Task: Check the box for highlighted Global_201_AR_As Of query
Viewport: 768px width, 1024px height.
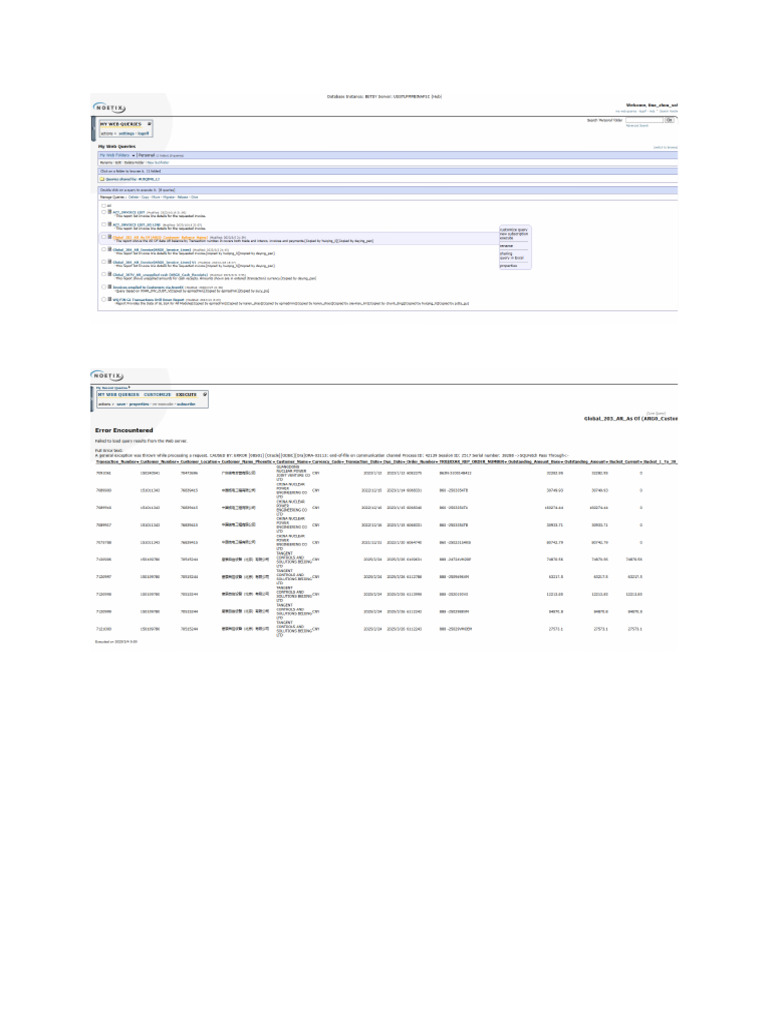Action: tap(103, 237)
